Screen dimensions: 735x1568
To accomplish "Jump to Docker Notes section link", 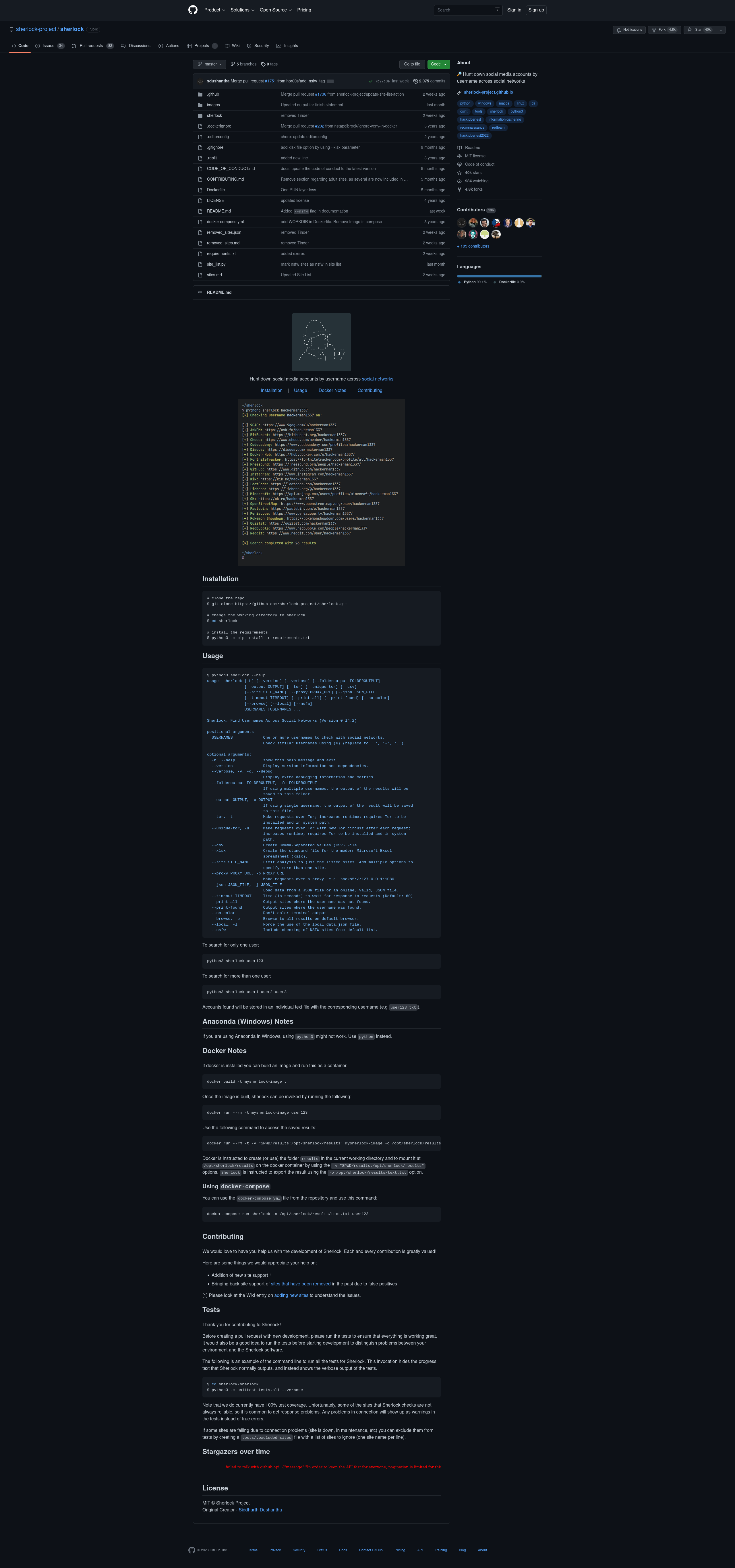I will [x=332, y=391].
